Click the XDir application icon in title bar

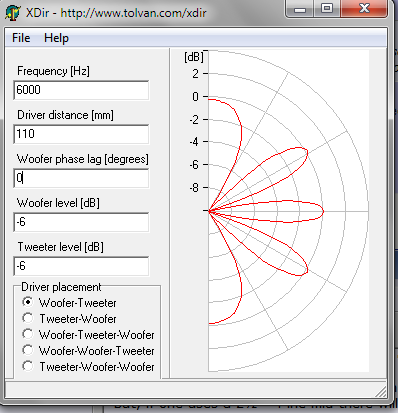[x=13, y=13]
